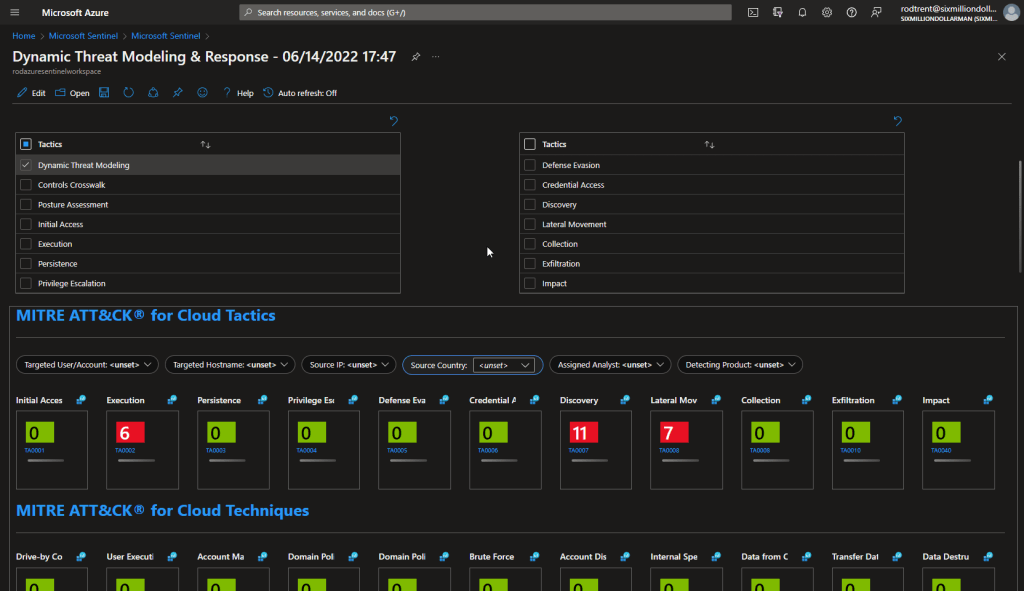Pin the workbook next to title
Viewport: 1024px width, 591px height.
pos(415,57)
